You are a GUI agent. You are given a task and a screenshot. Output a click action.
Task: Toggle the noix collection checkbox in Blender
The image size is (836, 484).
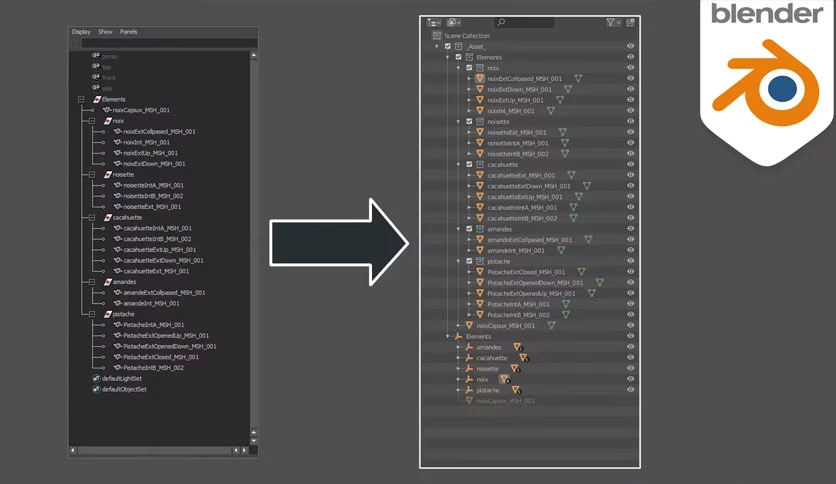point(469,68)
